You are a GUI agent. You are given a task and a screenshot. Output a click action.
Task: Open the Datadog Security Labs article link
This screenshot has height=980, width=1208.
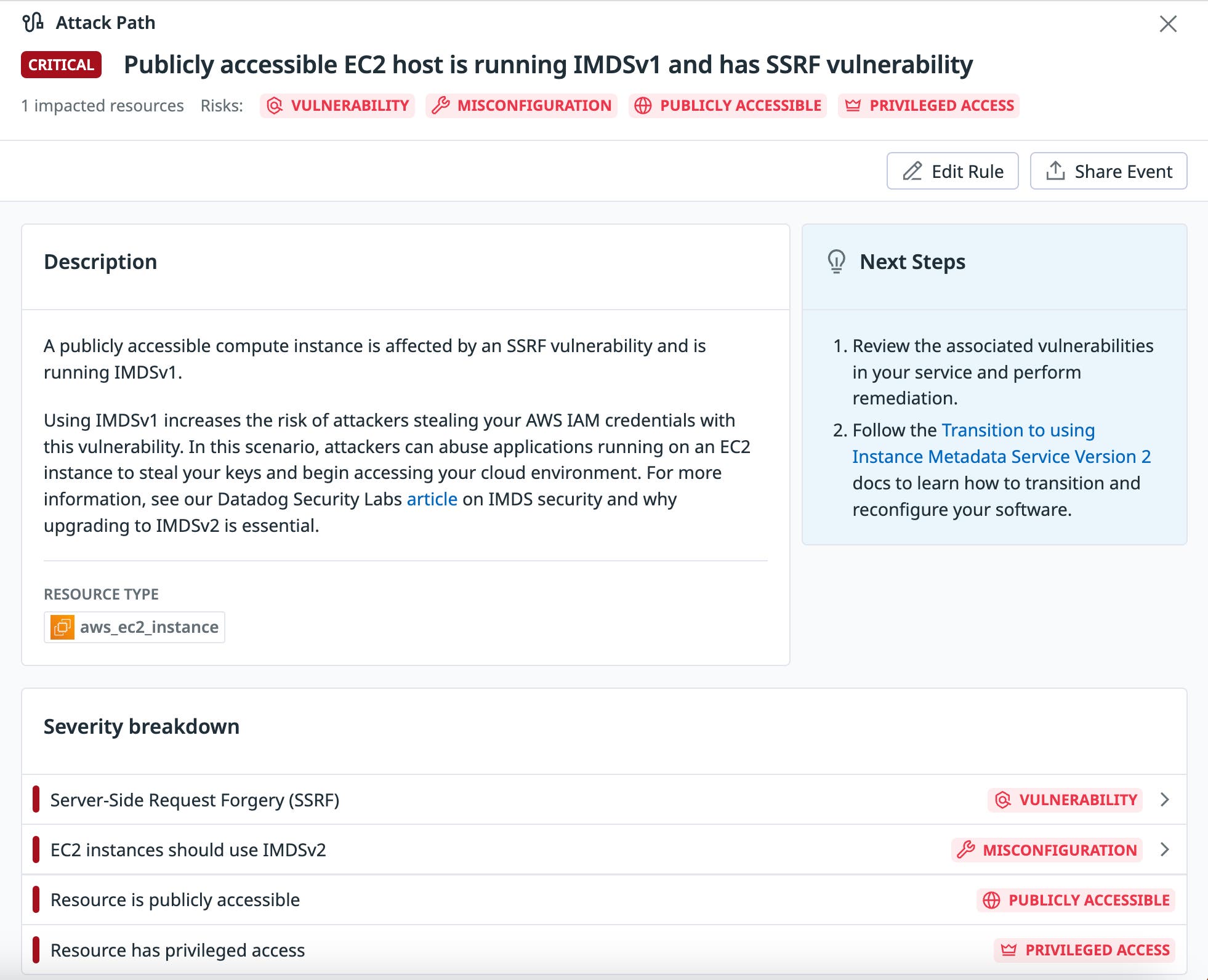click(431, 499)
